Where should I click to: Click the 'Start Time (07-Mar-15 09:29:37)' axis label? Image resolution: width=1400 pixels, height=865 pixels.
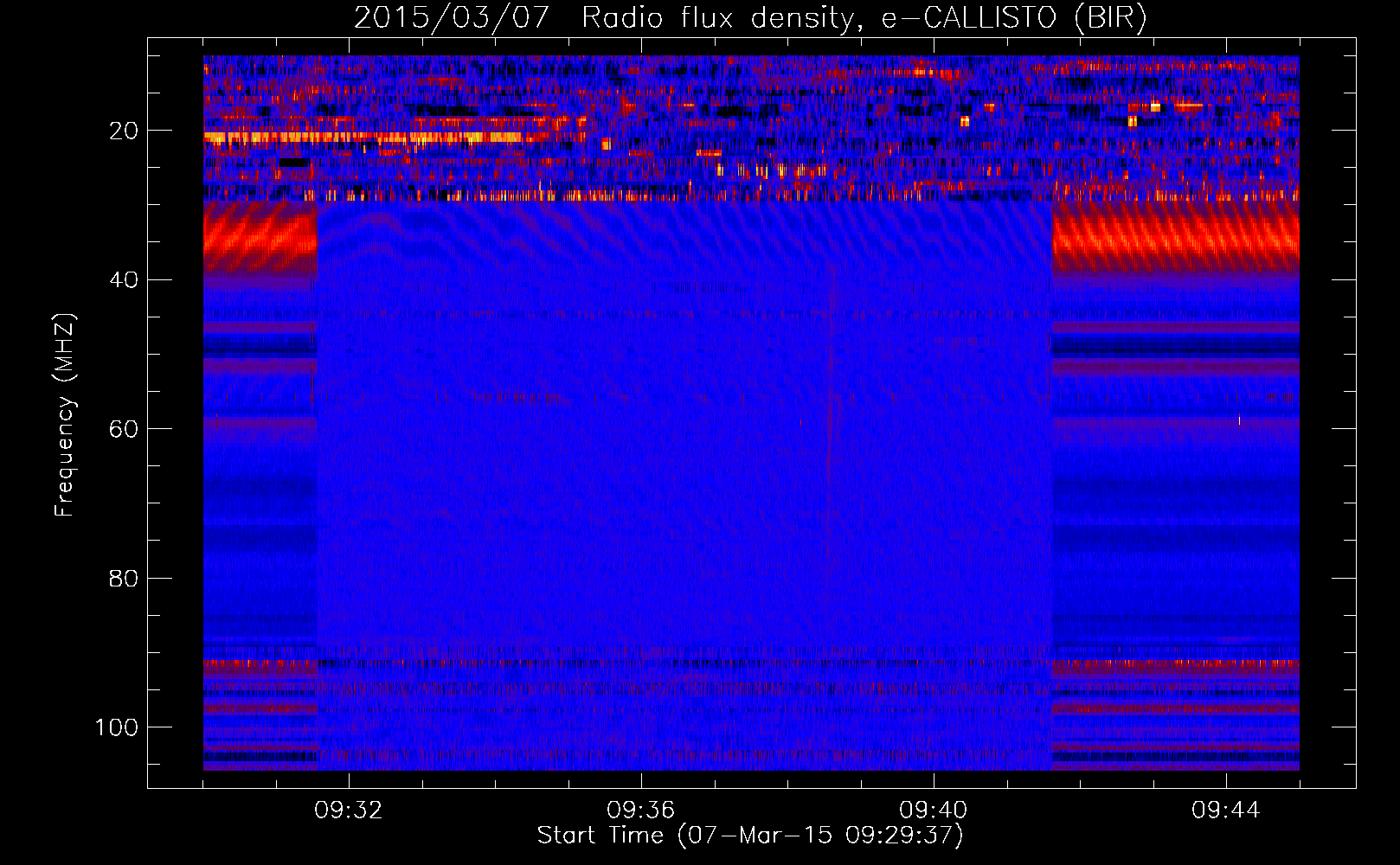749,836
